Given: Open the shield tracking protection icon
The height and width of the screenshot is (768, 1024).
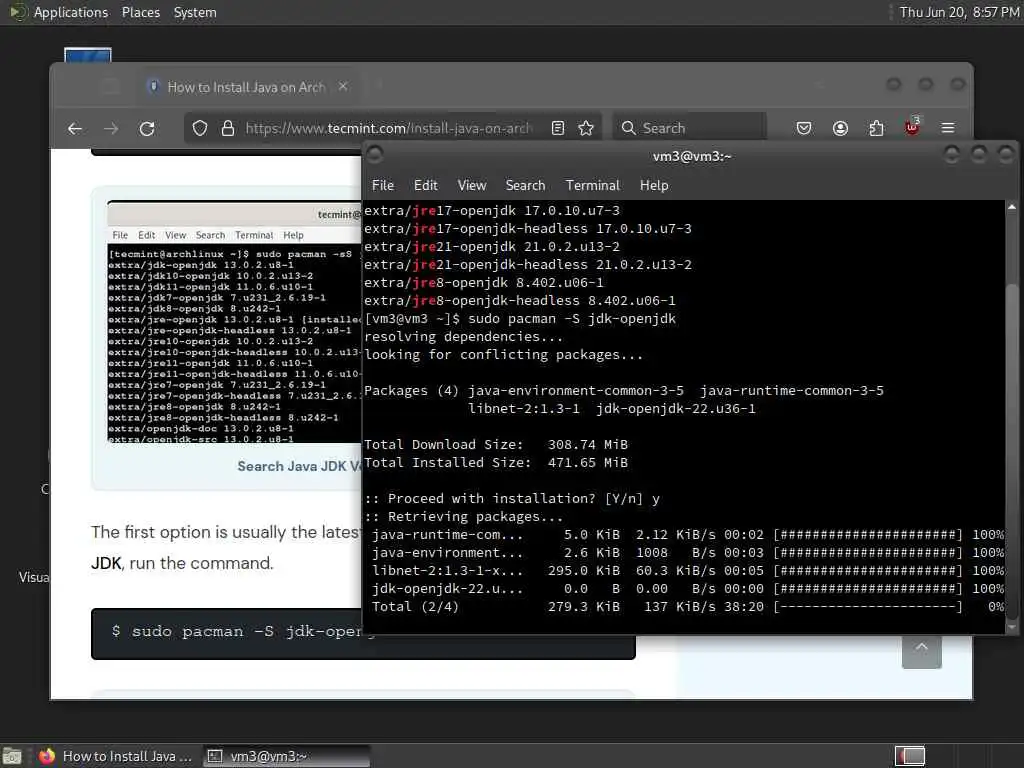Looking at the screenshot, I should [x=200, y=129].
